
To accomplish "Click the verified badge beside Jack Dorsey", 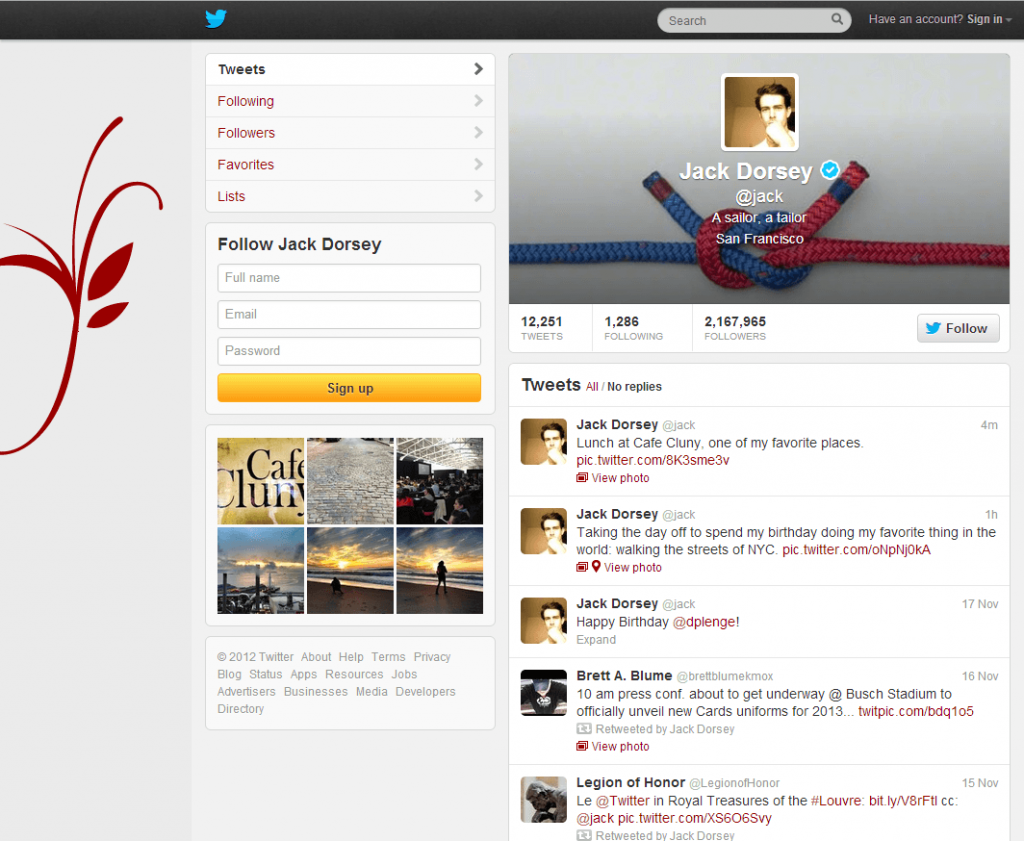I will click(x=829, y=170).
